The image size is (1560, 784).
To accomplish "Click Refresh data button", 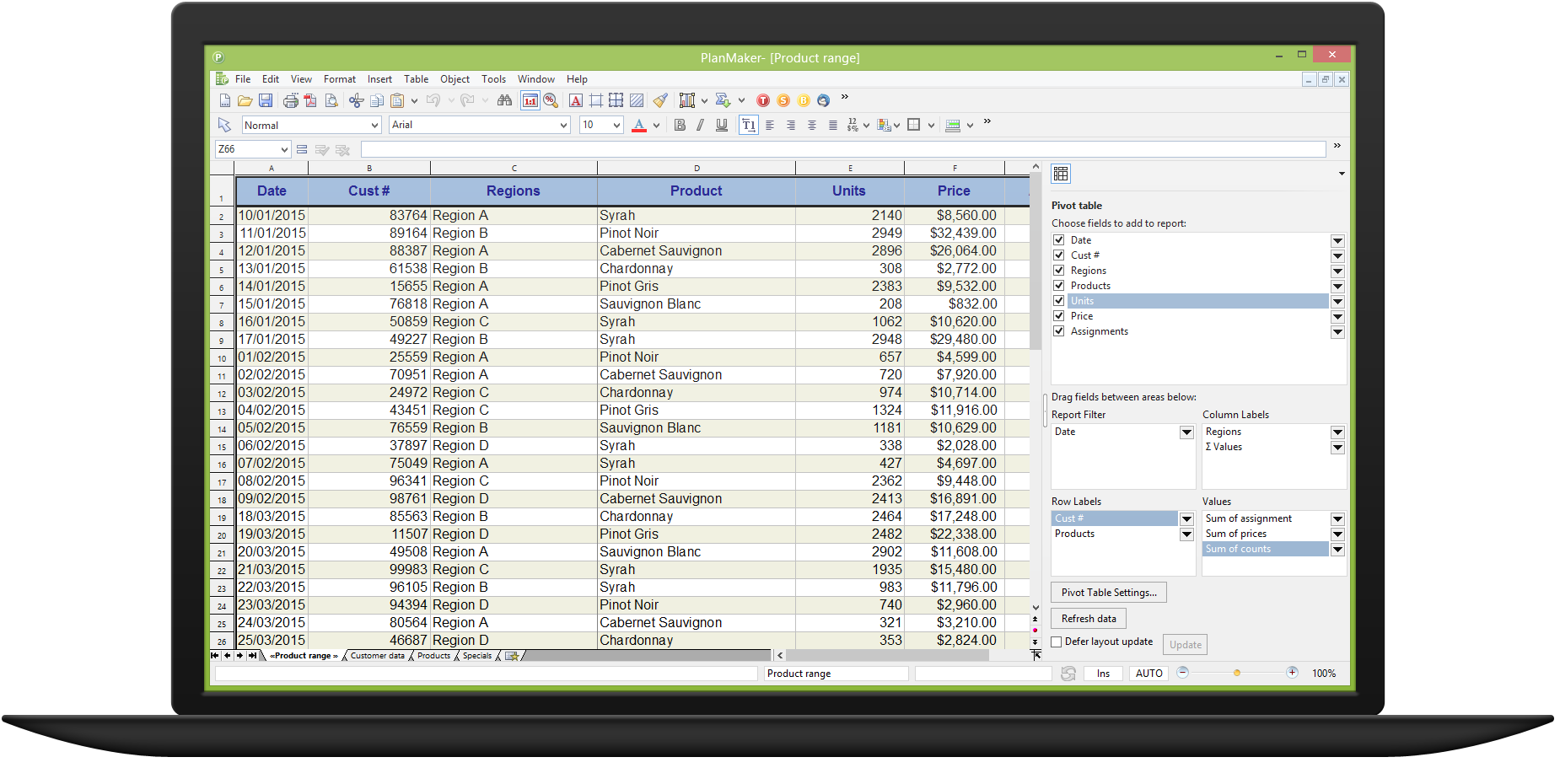I will click(1089, 619).
